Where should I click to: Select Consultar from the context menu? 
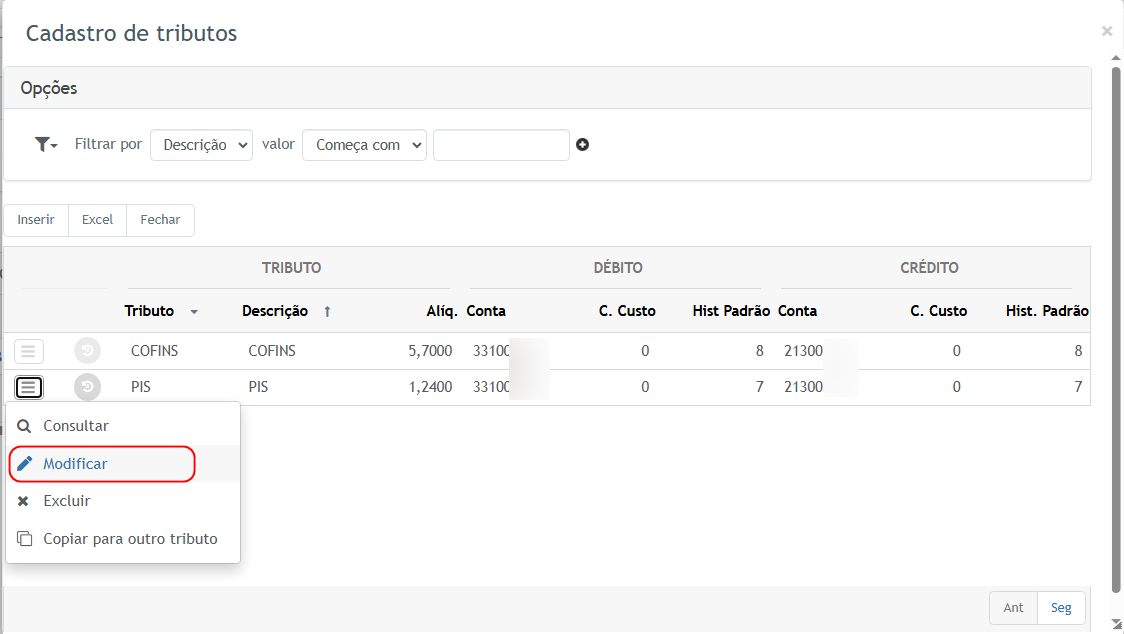click(x=76, y=426)
